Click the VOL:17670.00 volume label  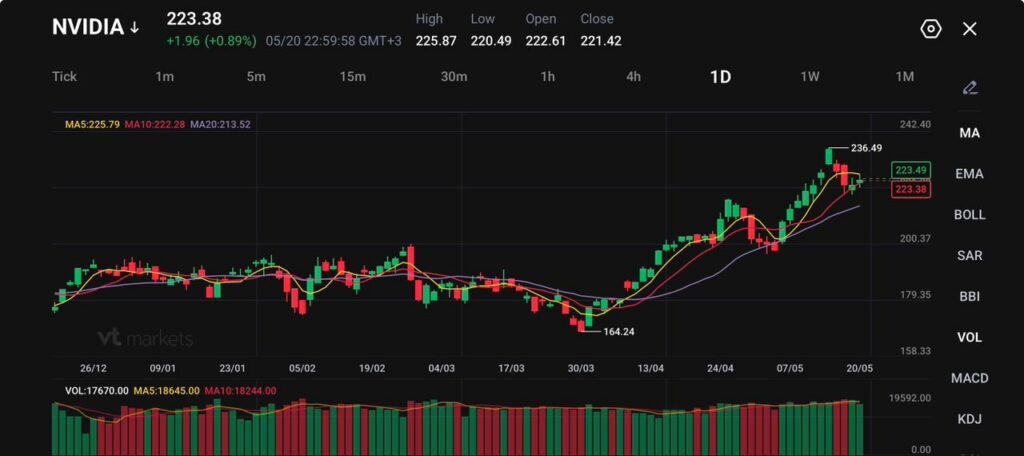(96, 391)
